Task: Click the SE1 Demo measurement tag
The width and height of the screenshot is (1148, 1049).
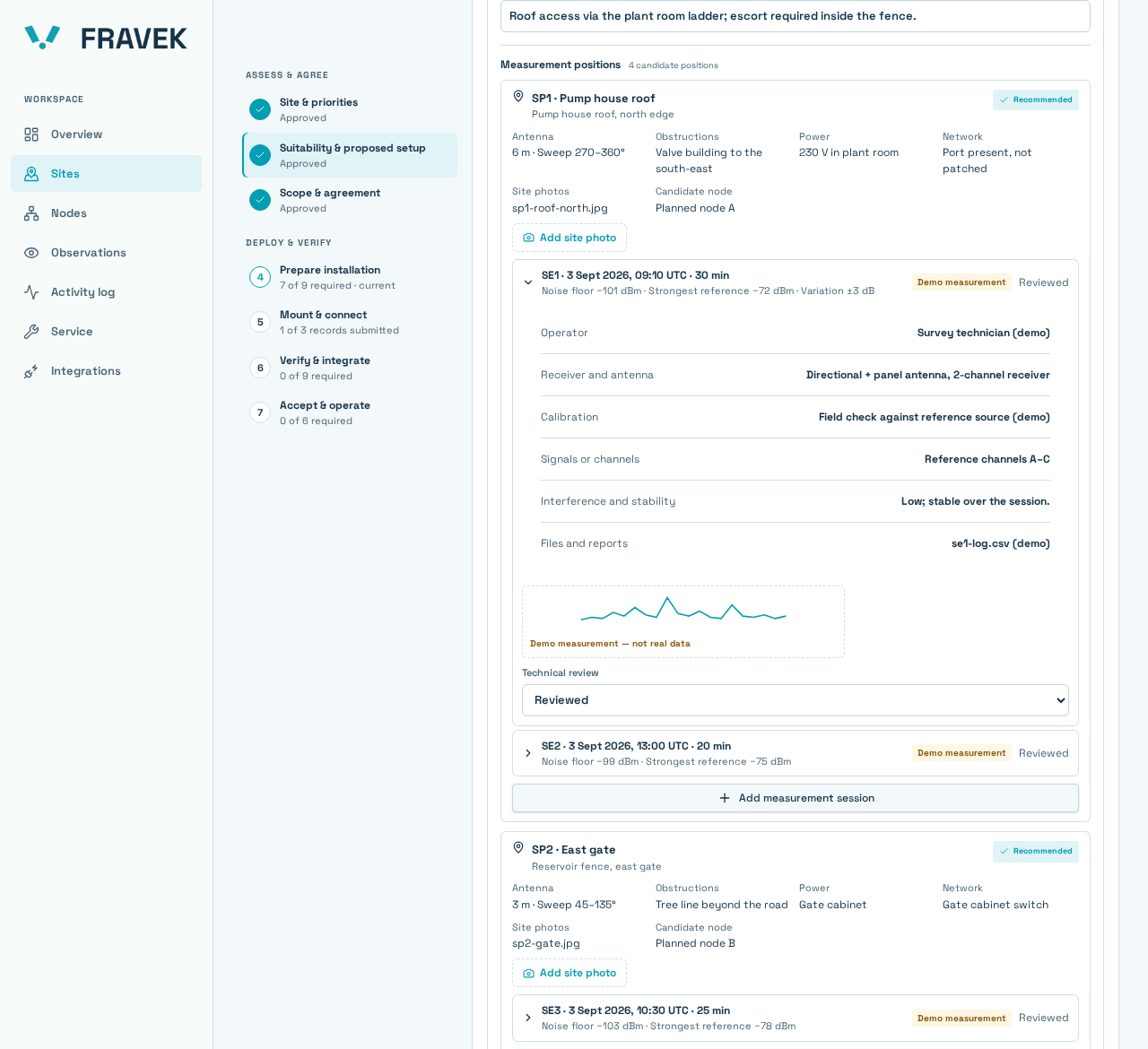Action: 961,282
